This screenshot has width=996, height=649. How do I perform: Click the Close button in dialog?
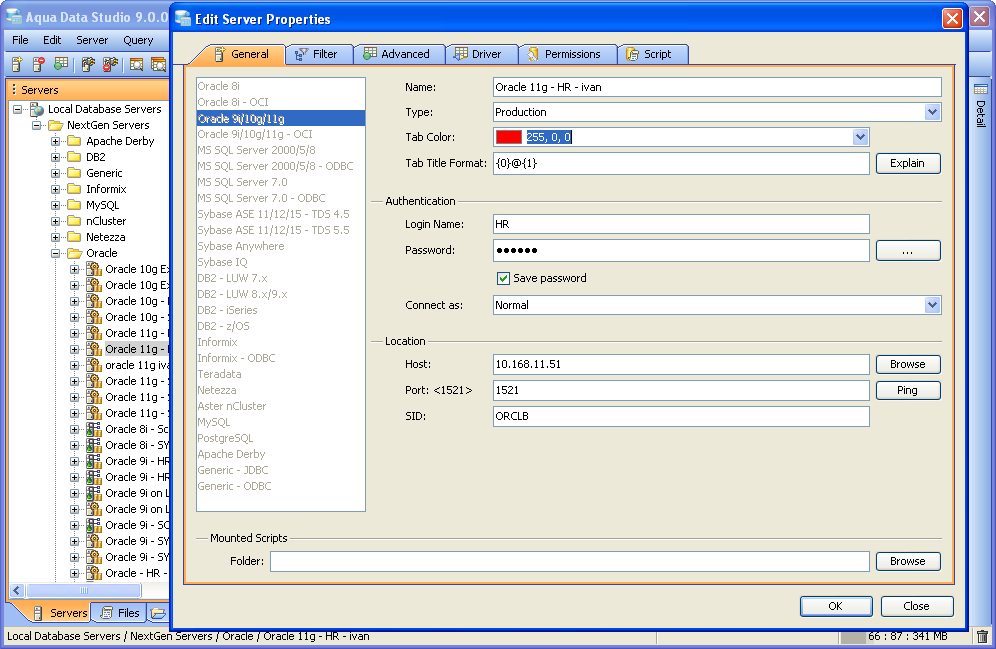point(917,606)
